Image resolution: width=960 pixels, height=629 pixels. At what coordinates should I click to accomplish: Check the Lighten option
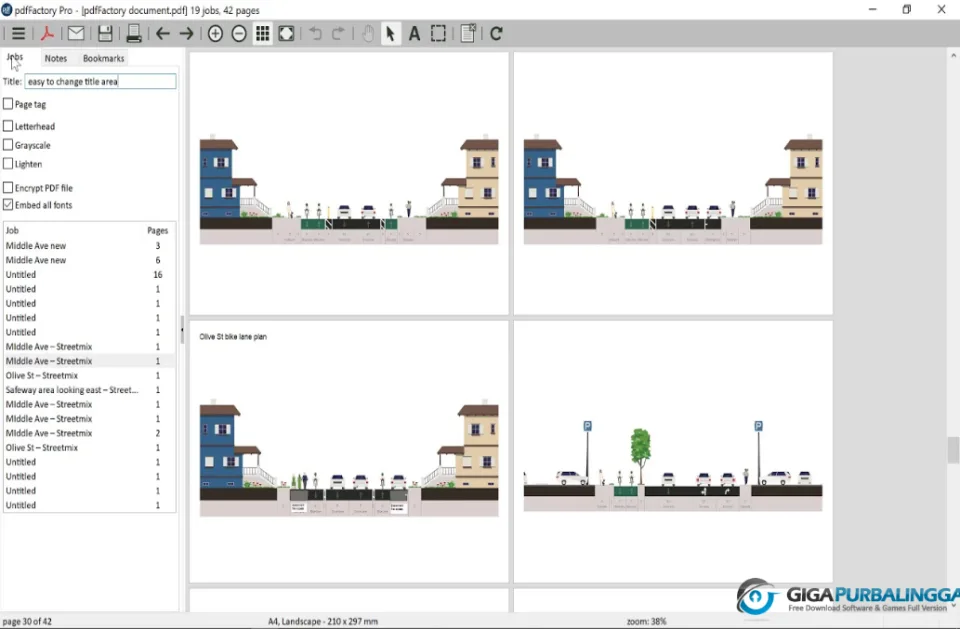tap(8, 164)
